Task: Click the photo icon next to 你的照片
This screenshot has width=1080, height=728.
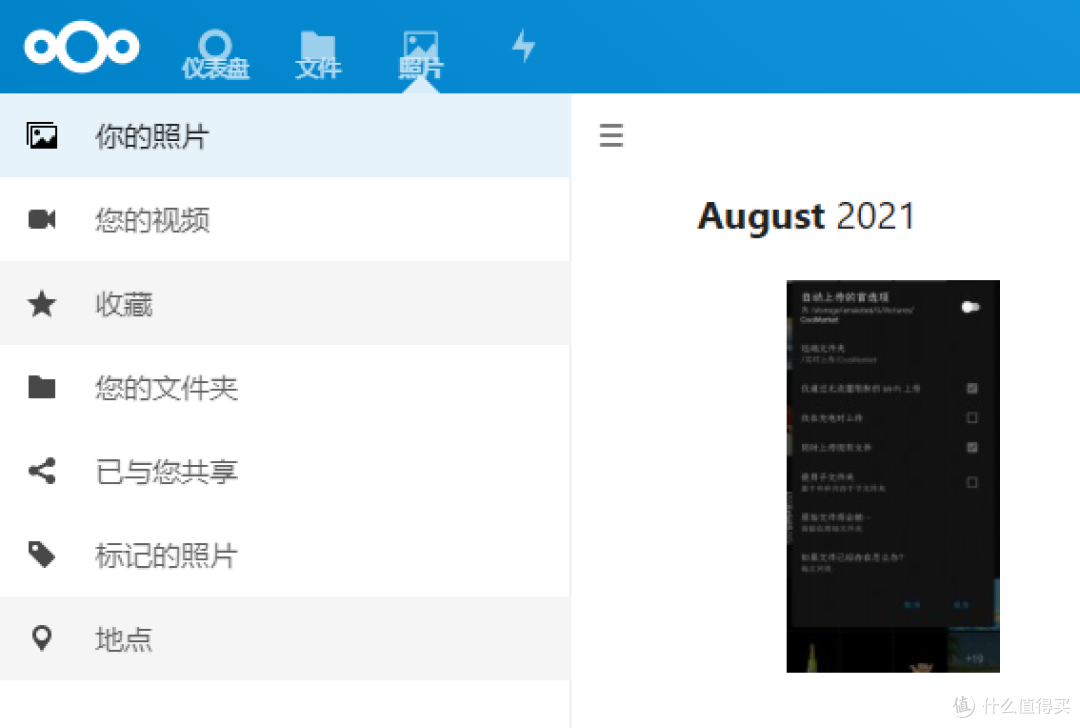Action: coord(42,135)
